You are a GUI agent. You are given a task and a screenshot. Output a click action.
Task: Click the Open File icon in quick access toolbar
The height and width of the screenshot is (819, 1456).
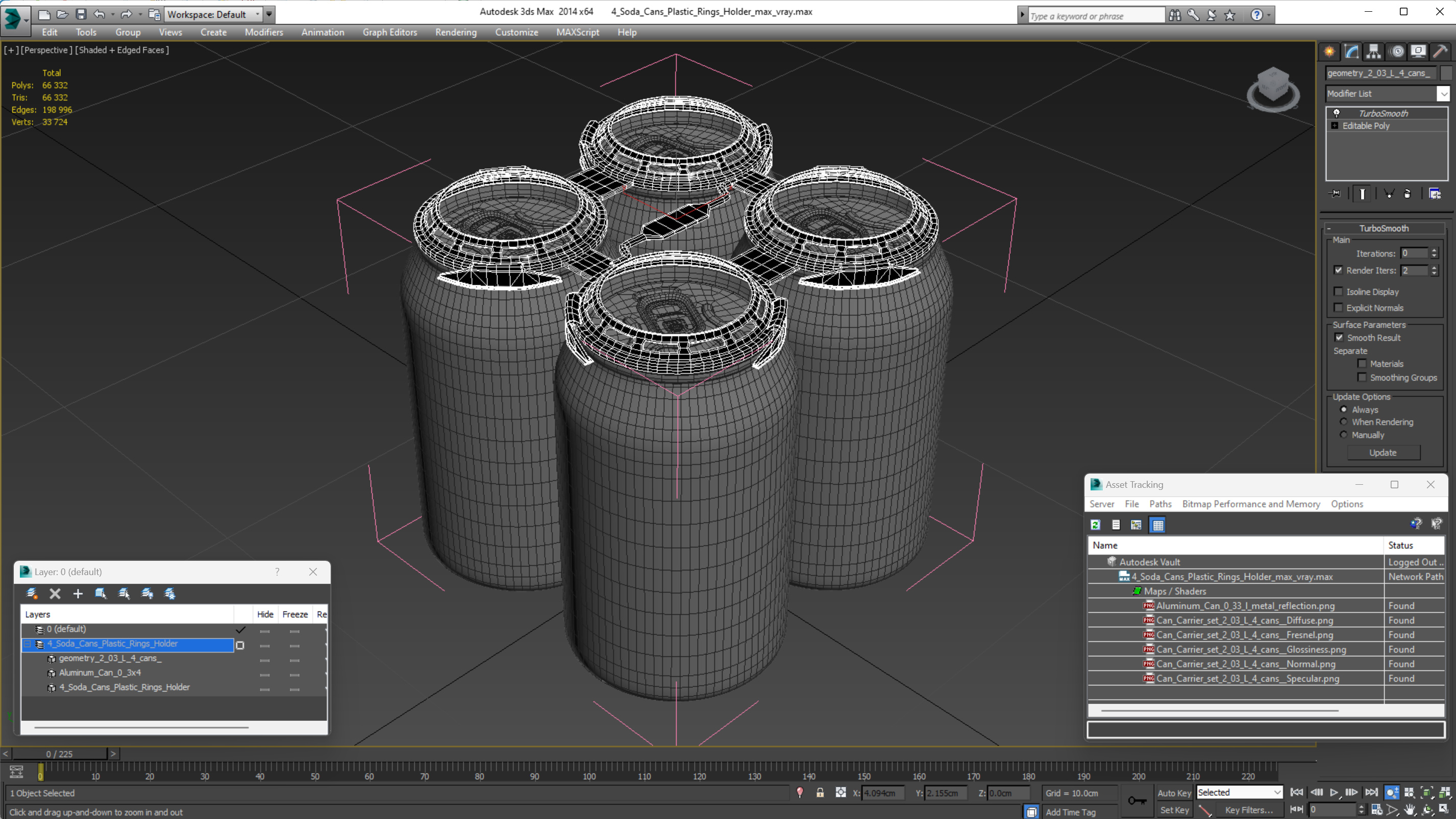(x=62, y=14)
